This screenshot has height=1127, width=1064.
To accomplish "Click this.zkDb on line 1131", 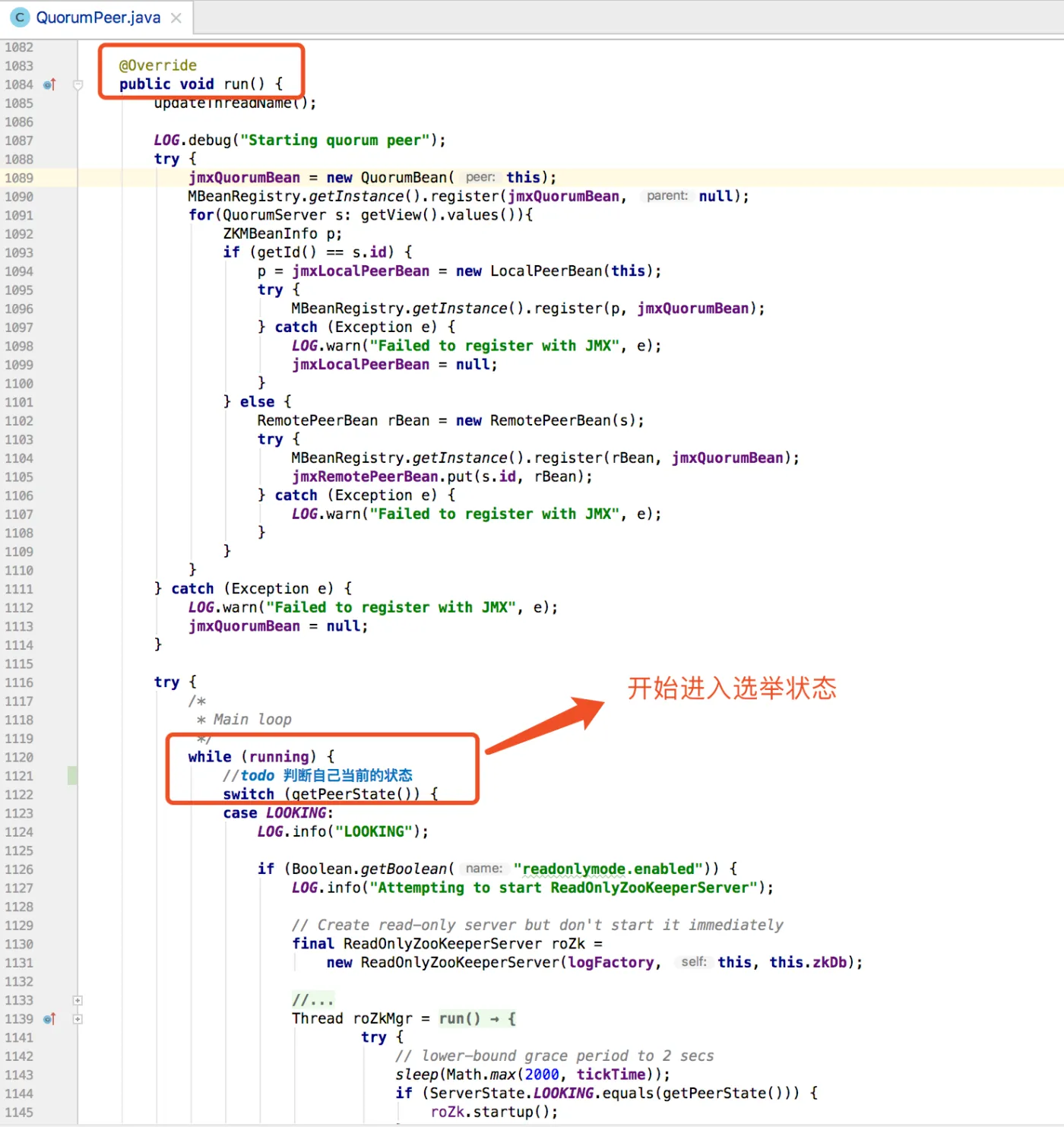I will click(808, 963).
